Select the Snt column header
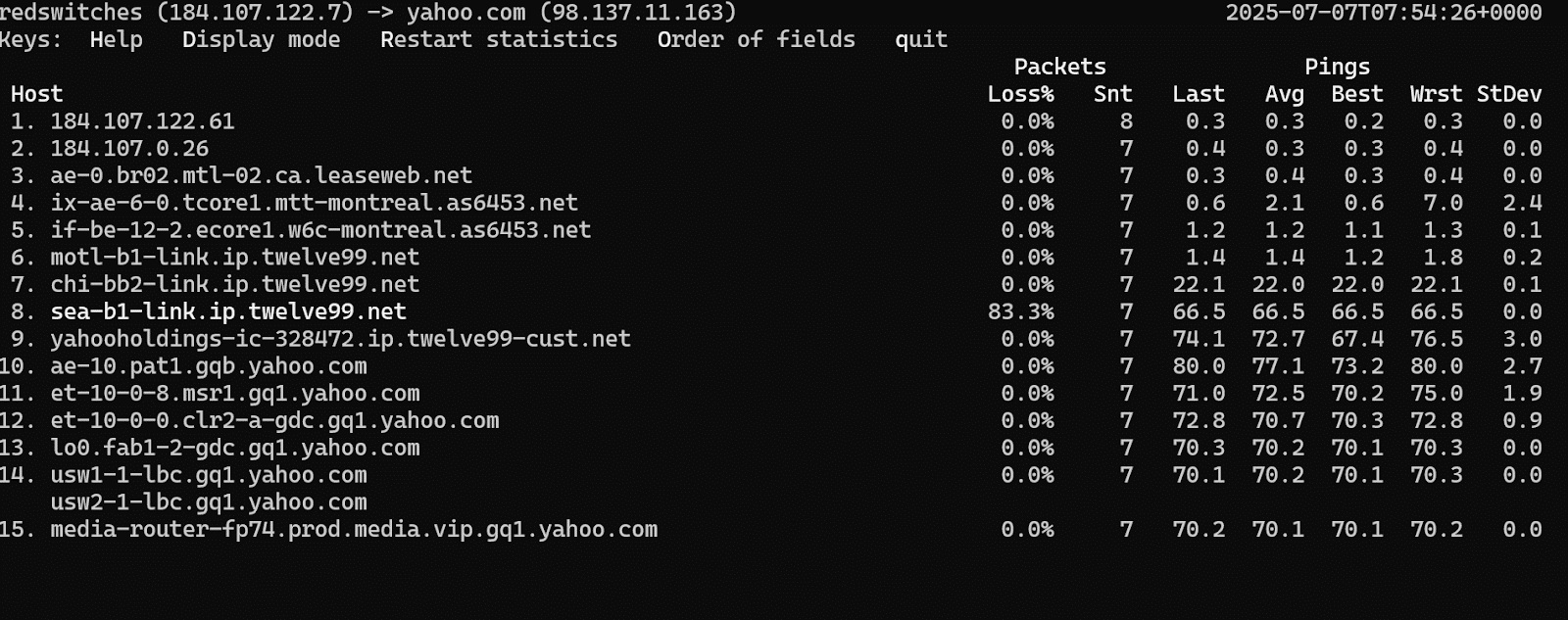The height and width of the screenshot is (620, 1568). point(1112,94)
